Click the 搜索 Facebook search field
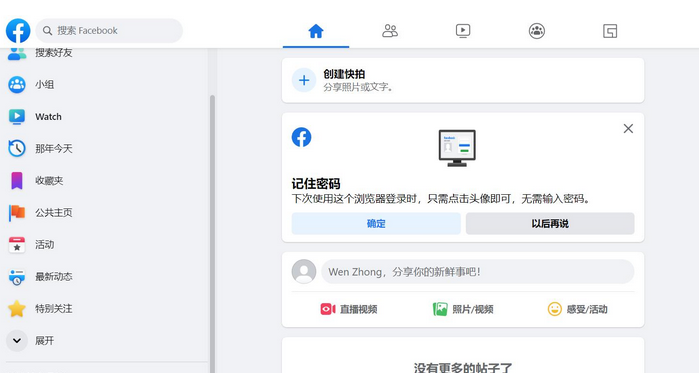The height and width of the screenshot is (373, 700). tap(109, 30)
